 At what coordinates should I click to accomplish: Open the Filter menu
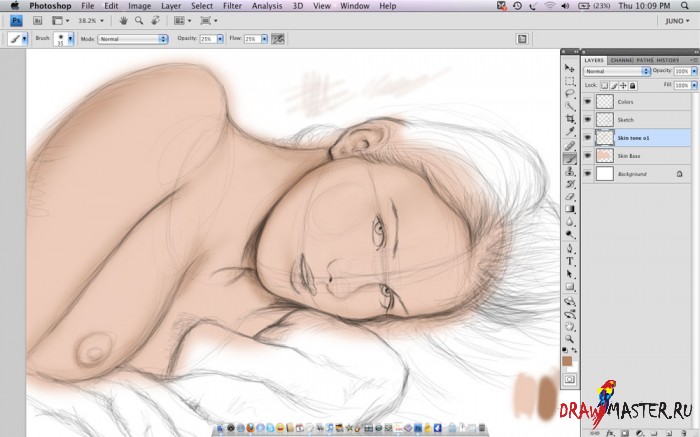pyautogui.click(x=232, y=6)
